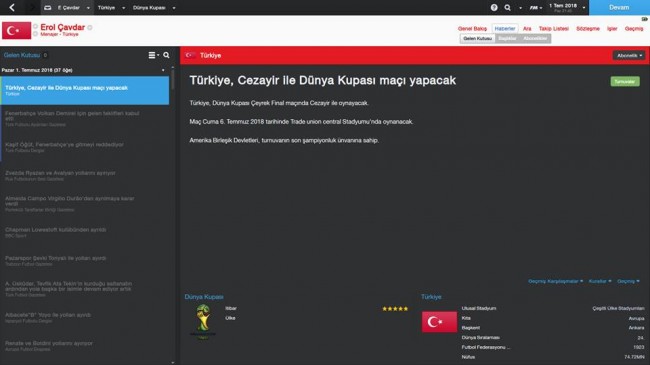Open the Turkey flag in Türkiye panel
650x365 pixels.
click(439, 322)
